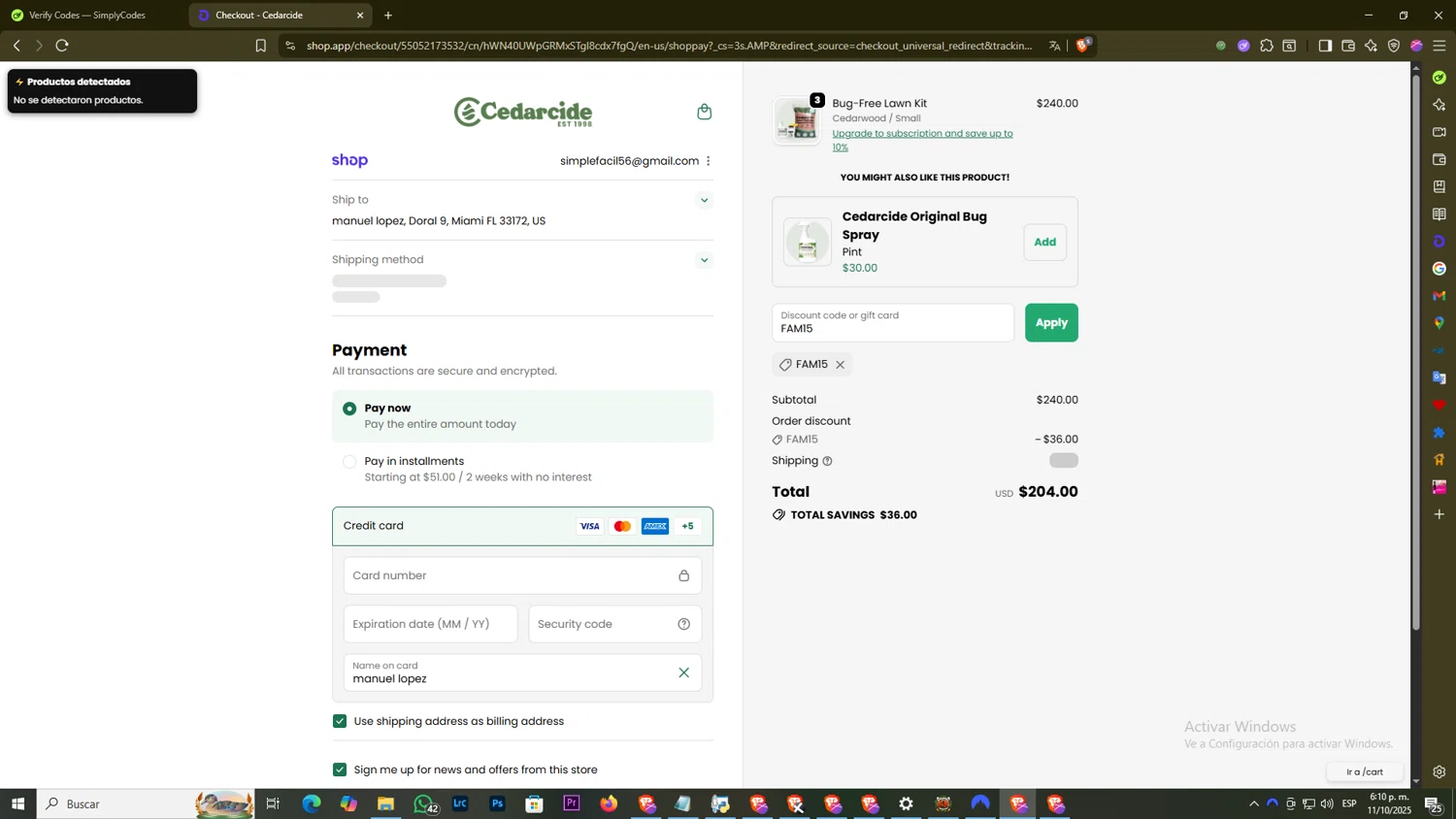
Task: Open the account options three-dot menu
Action: pos(708,161)
